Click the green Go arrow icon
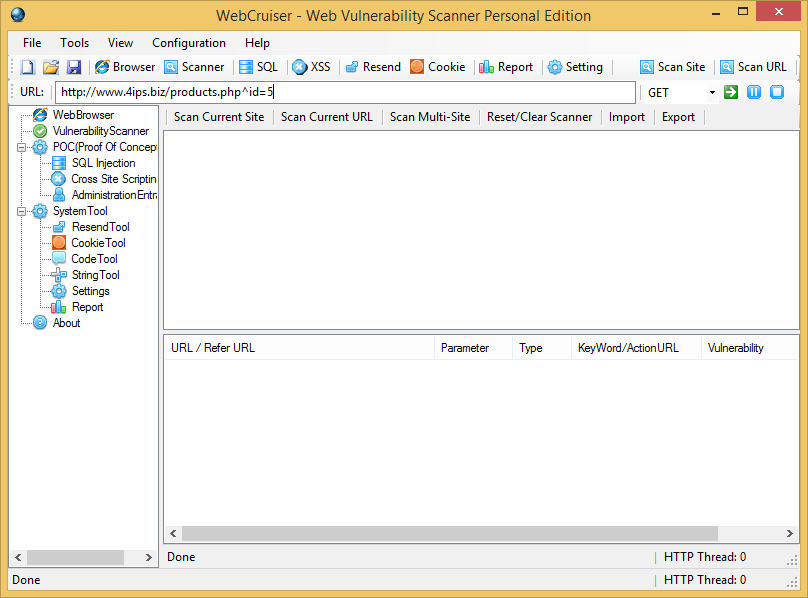This screenshot has width=808, height=598. click(x=731, y=92)
